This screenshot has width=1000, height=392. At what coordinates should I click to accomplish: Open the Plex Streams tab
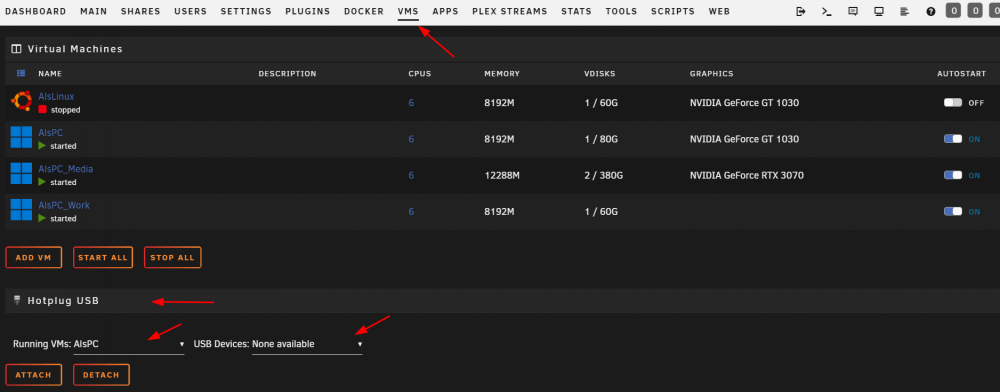[510, 11]
